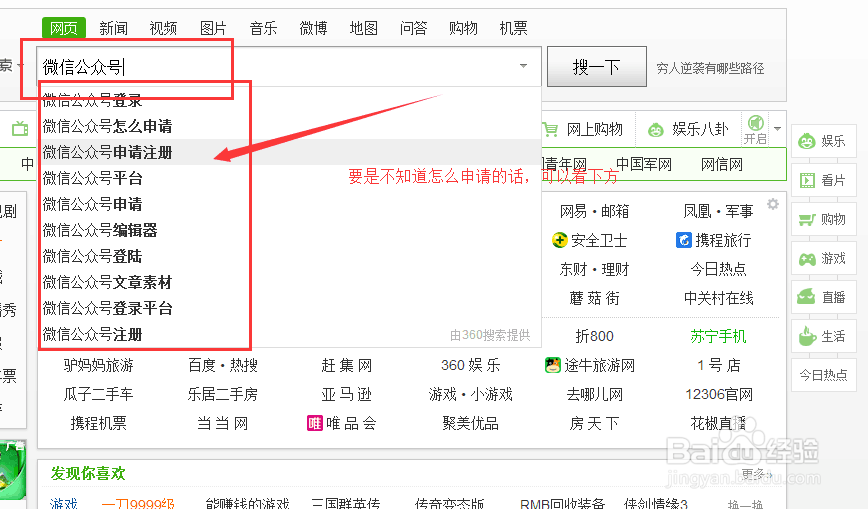The height and width of the screenshot is (509, 868).
Task: Expand the search box history arrow
Action: tap(523, 66)
